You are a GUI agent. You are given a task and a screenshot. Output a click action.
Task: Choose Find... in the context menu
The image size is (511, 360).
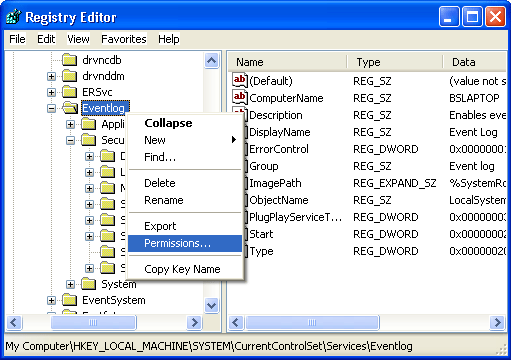click(x=185, y=157)
